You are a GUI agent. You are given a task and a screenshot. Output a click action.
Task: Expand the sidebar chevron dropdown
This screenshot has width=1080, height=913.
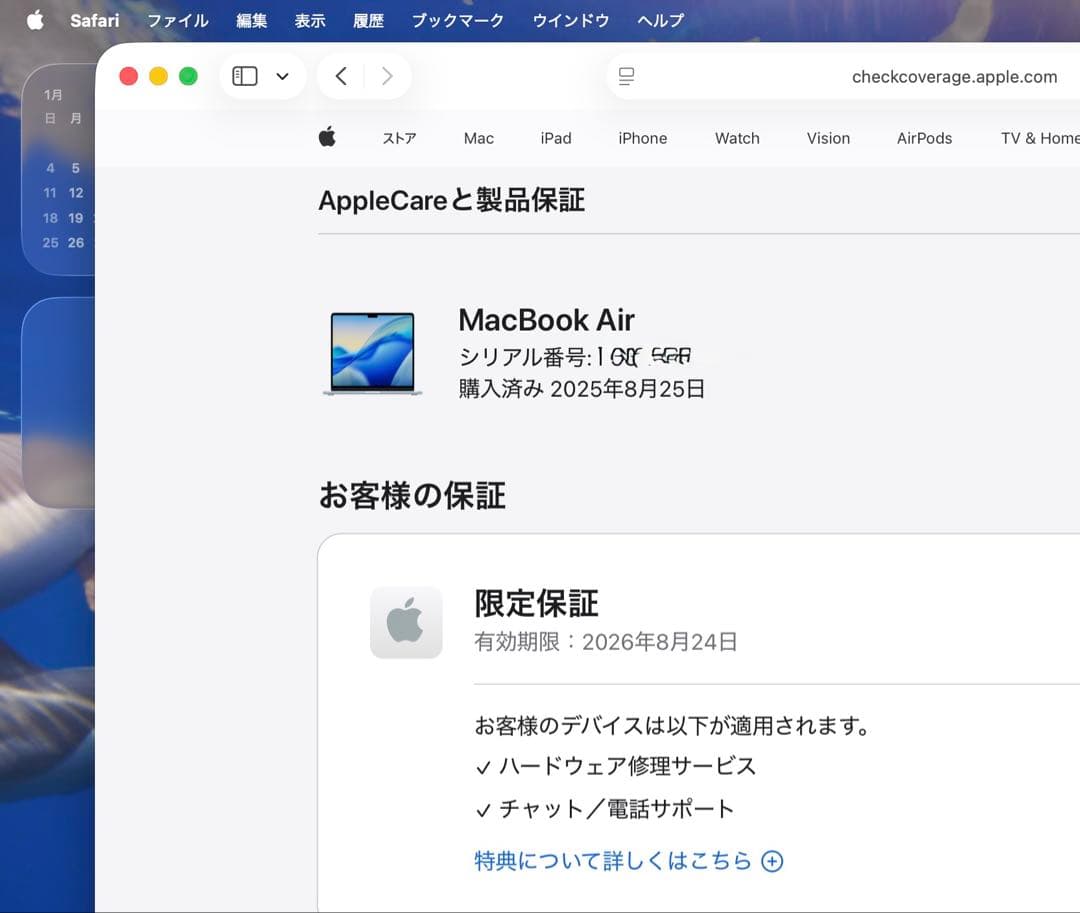(x=281, y=75)
